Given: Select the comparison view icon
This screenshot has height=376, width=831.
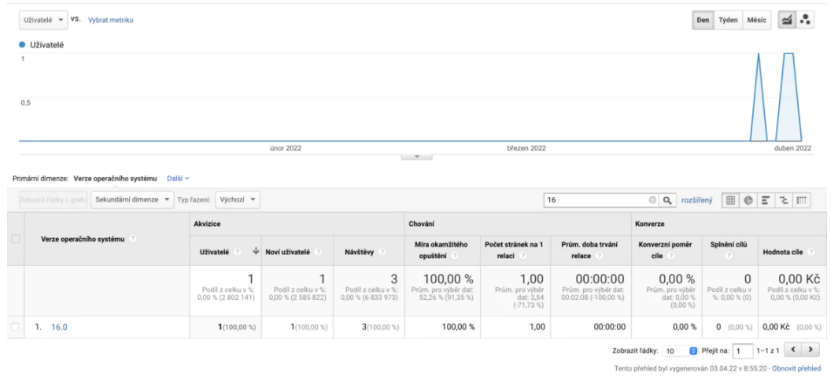Looking at the screenshot, I should click(784, 200).
